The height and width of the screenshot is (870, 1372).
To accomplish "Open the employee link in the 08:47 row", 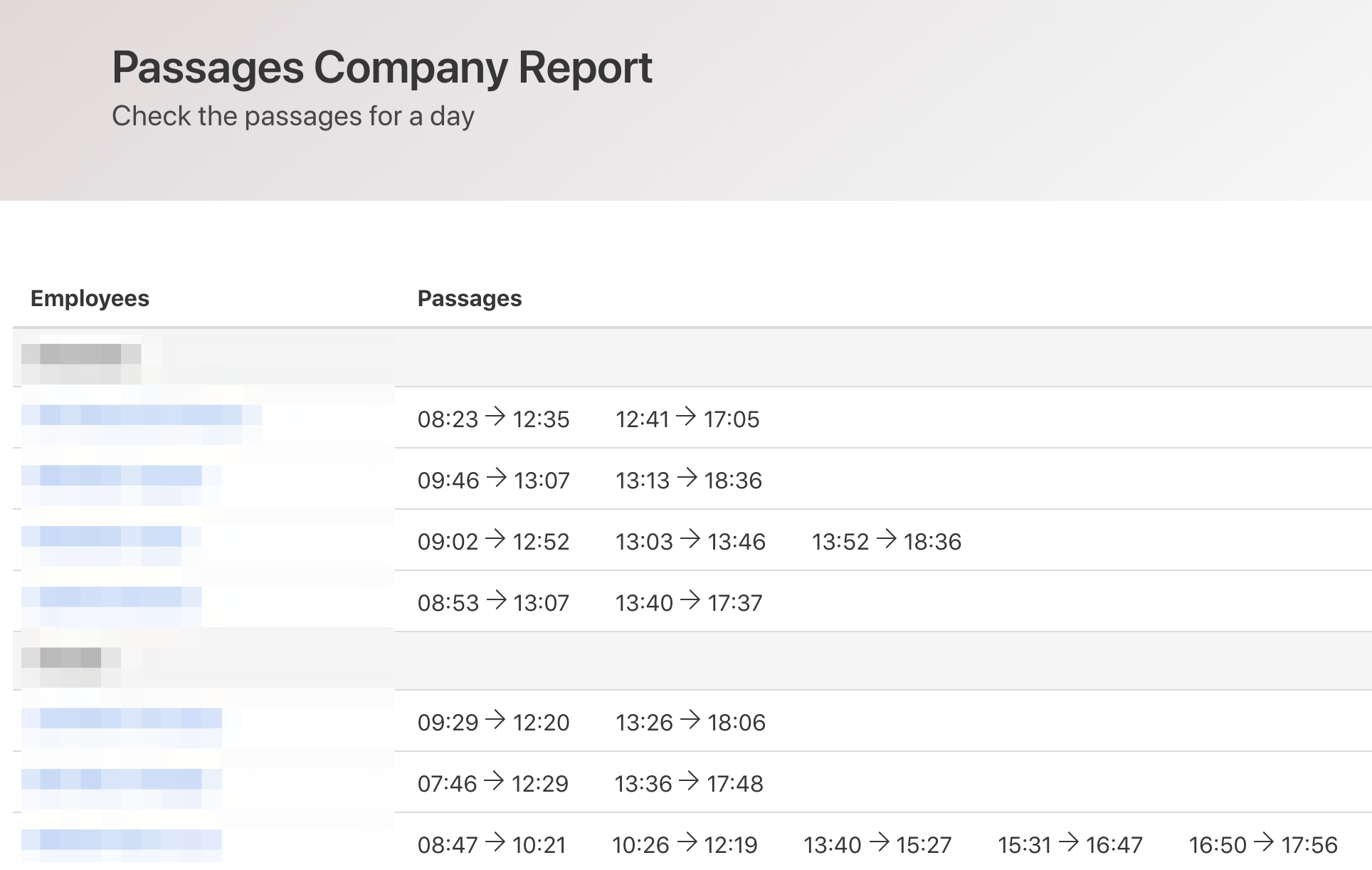I will click(x=121, y=841).
